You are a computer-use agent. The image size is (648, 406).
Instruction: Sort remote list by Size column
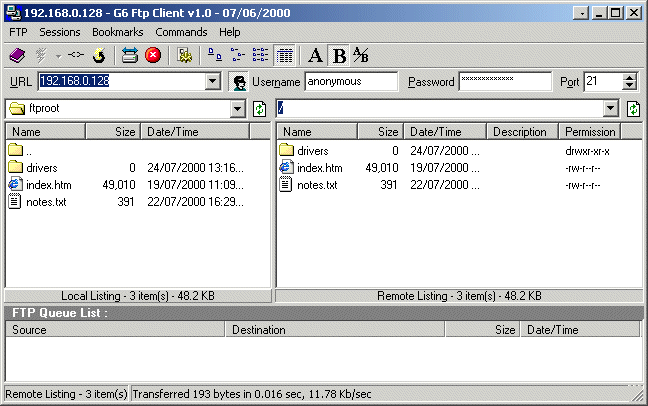tap(381, 131)
